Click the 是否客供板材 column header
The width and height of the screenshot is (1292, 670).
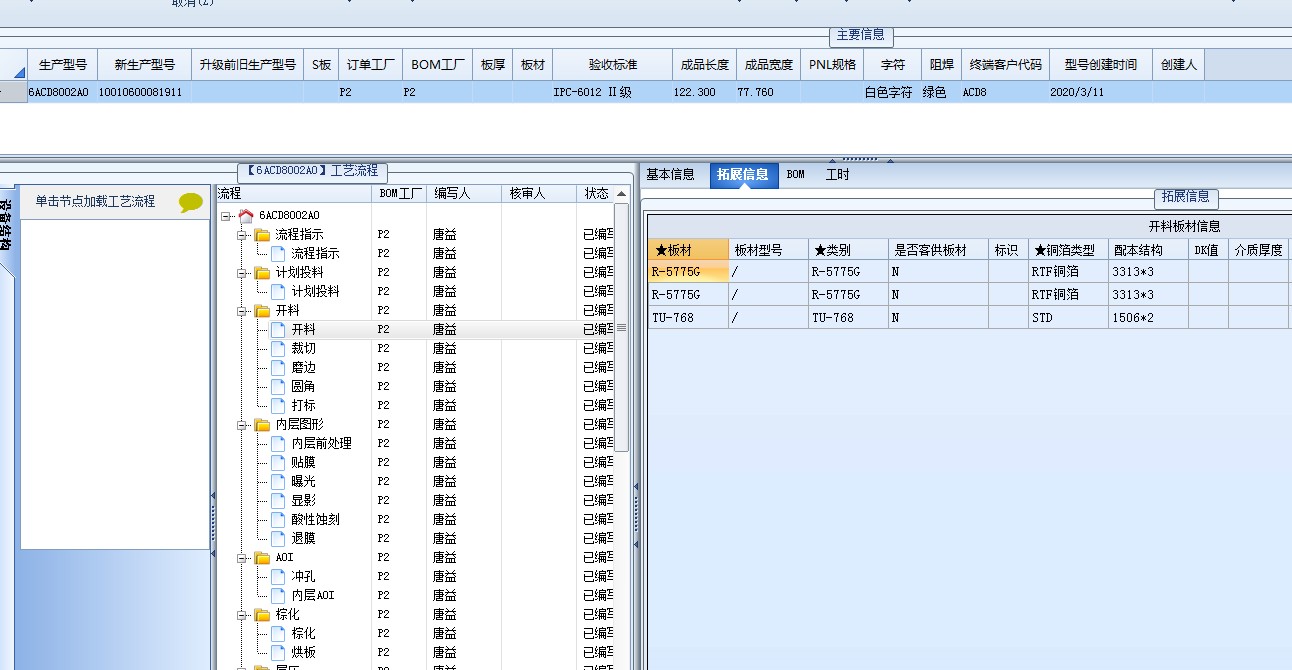pos(938,250)
